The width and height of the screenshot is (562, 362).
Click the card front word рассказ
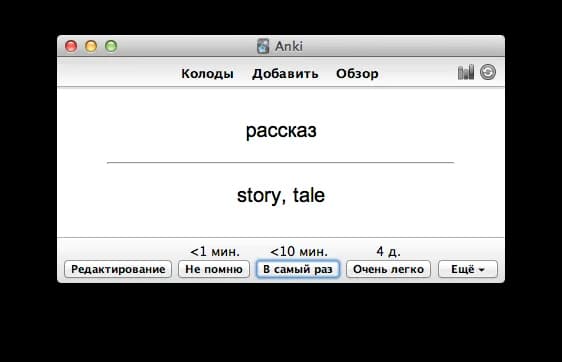281,130
